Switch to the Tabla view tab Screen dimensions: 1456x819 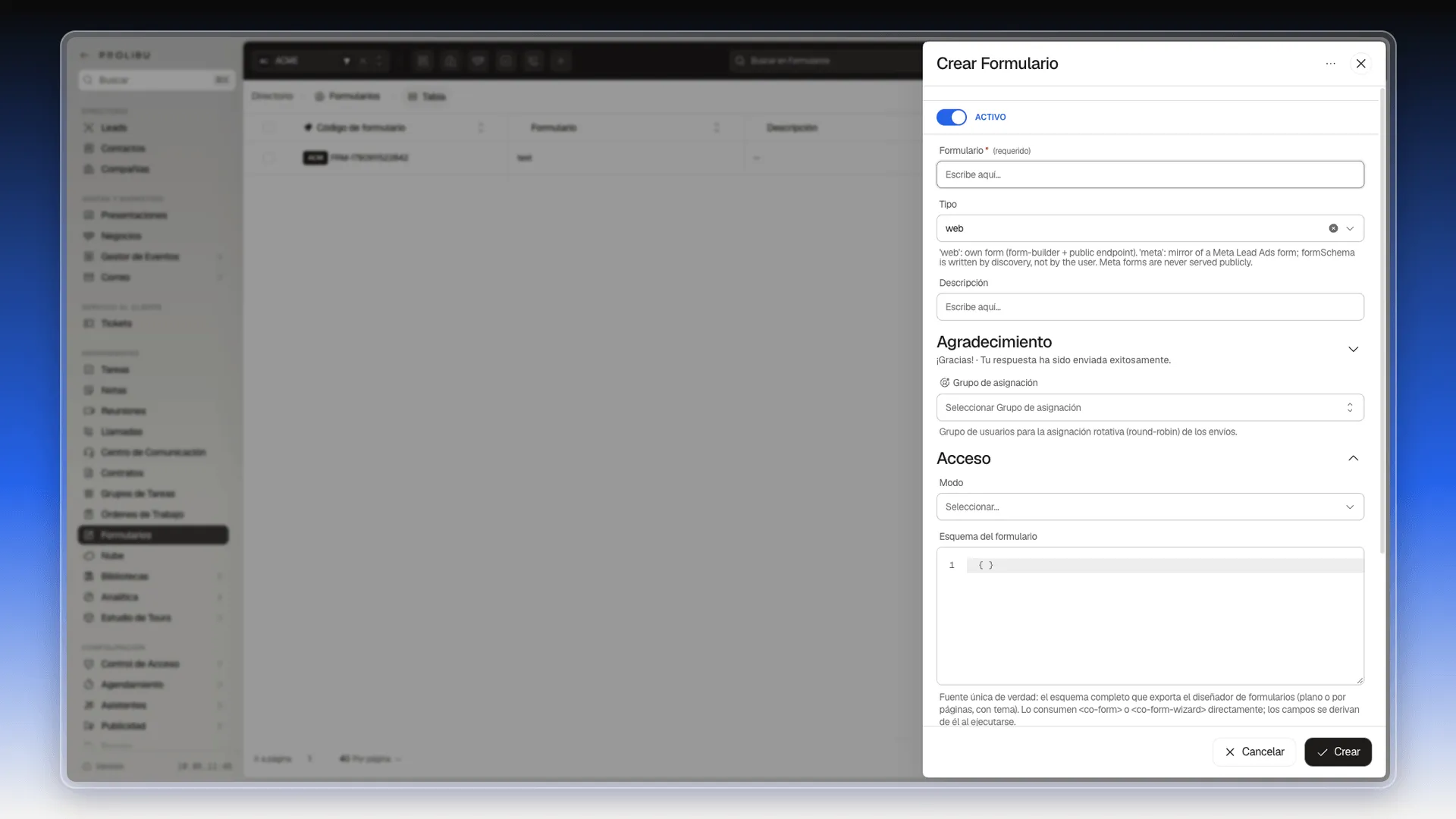click(x=427, y=96)
